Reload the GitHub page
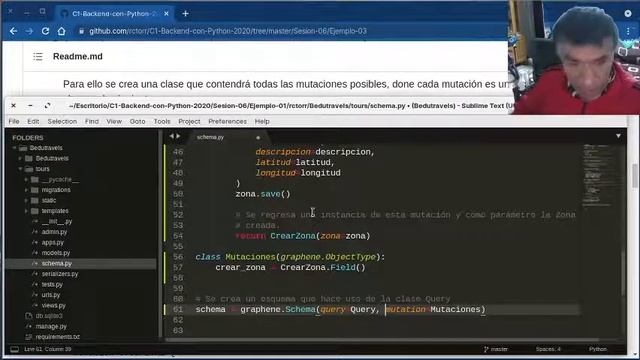 pyautogui.click(x=45, y=31)
